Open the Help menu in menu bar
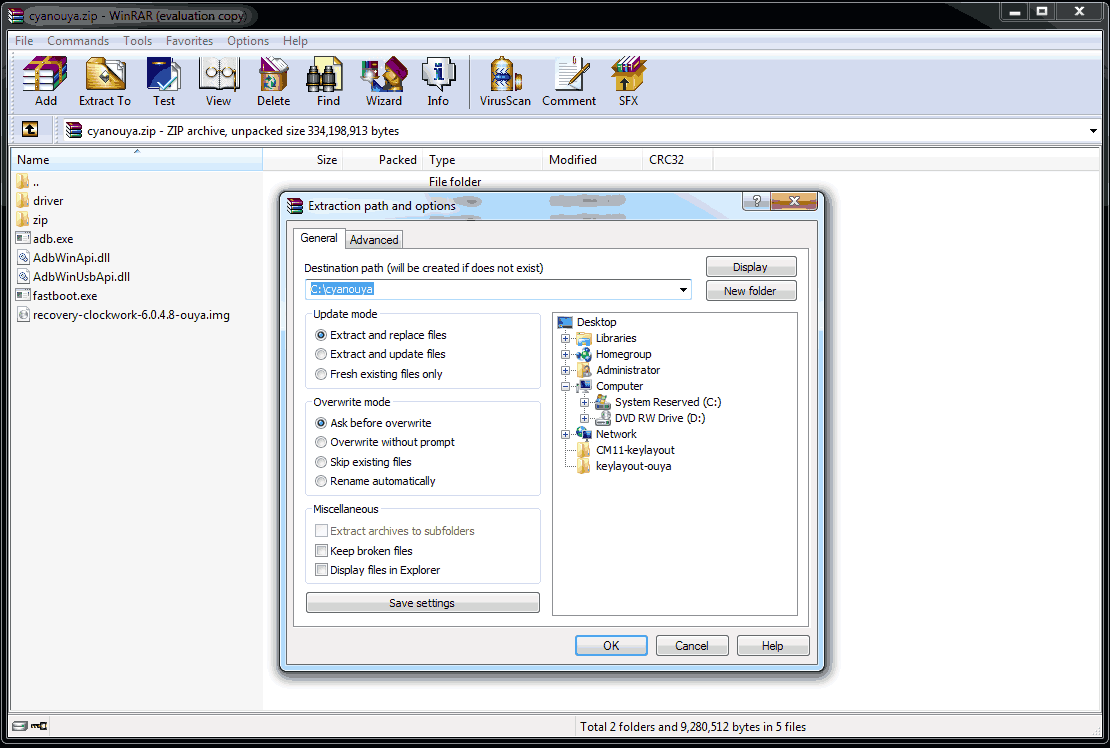This screenshot has width=1110, height=748. click(x=295, y=41)
